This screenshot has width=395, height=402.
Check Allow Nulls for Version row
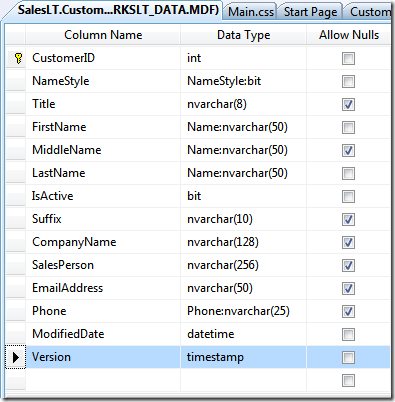click(x=348, y=358)
